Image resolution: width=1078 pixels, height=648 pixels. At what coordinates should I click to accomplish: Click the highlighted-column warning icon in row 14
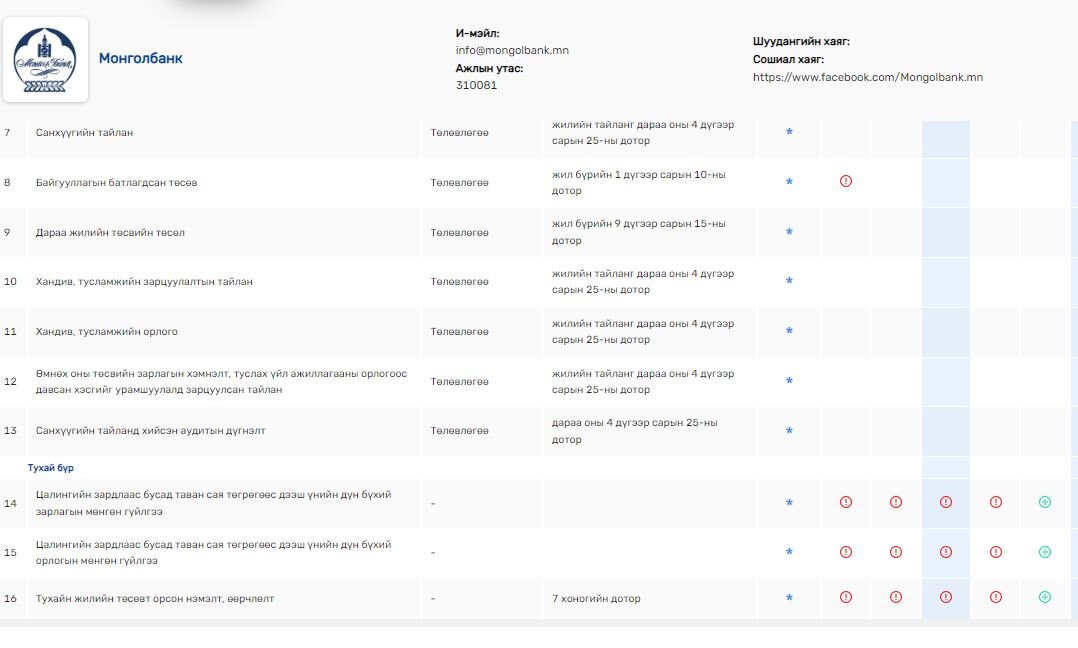(946, 502)
